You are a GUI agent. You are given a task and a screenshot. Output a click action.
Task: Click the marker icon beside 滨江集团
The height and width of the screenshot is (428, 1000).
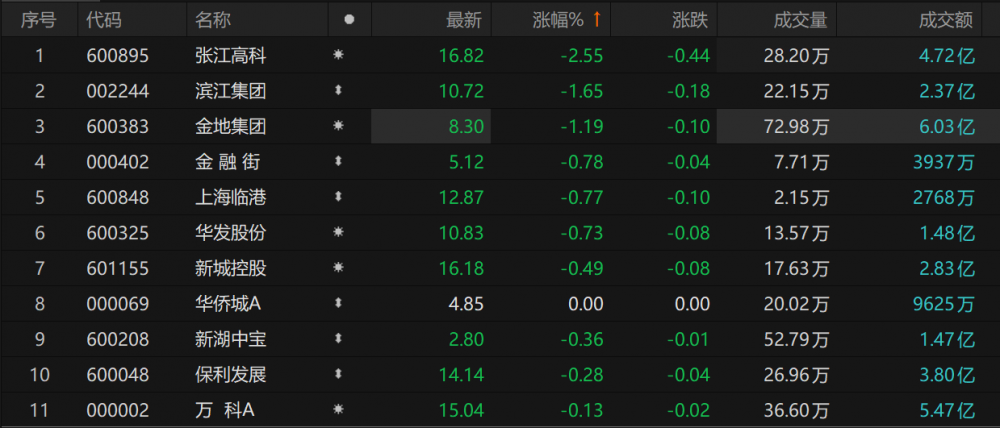click(x=338, y=91)
